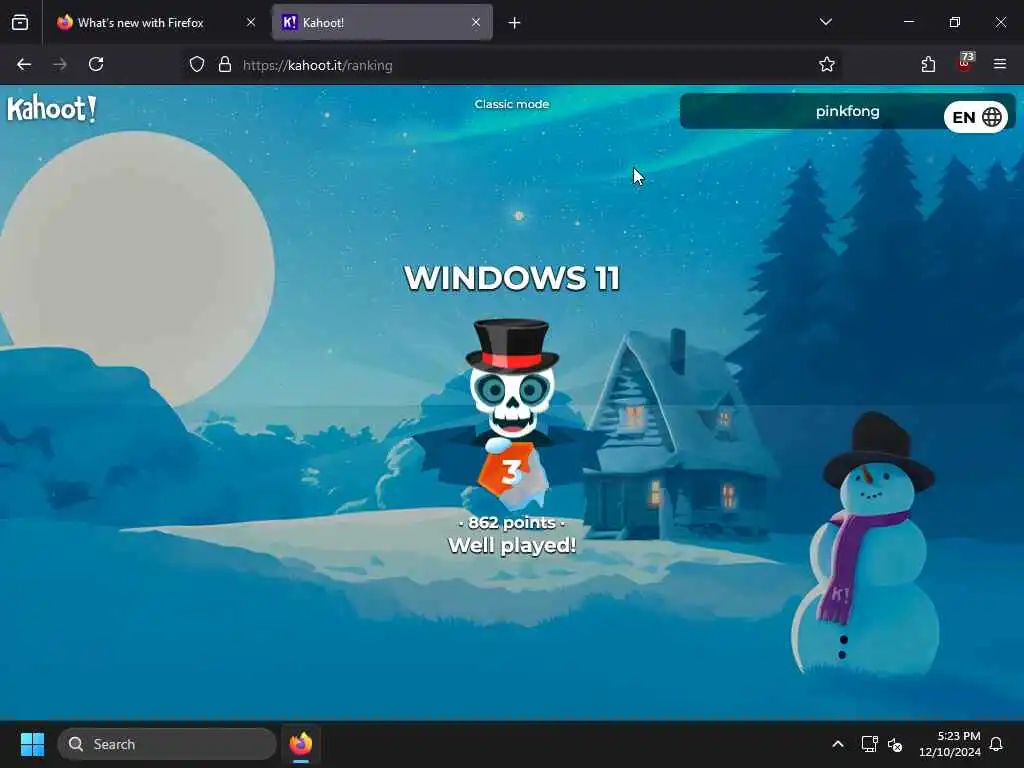Bookmark this page with star icon
This screenshot has height=768, width=1024.
click(826, 65)
